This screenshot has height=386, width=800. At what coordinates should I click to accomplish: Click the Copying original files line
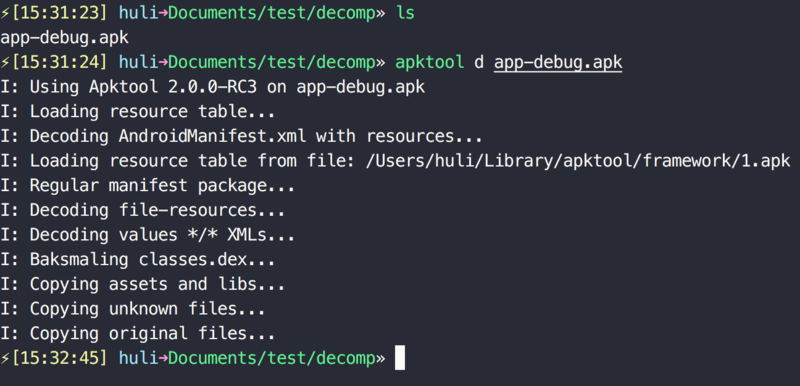[138, 334]
